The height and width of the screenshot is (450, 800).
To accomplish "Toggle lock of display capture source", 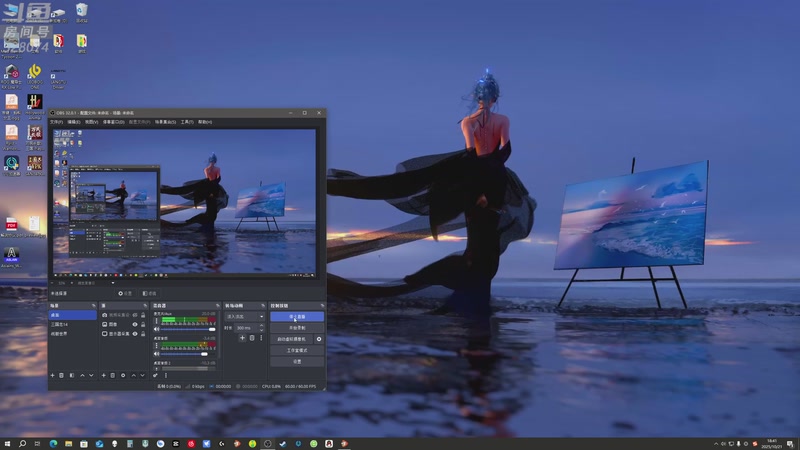I will pos(143,334).
